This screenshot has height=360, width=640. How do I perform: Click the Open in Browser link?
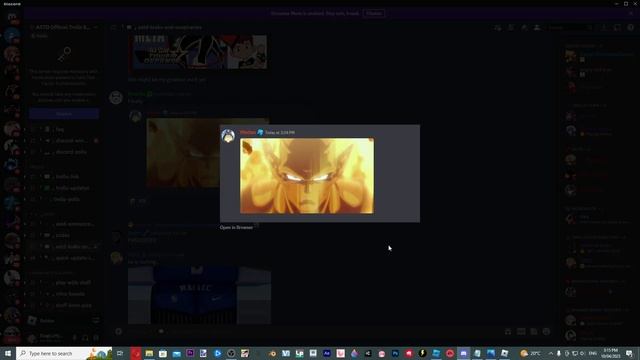(x=236, y=227)
